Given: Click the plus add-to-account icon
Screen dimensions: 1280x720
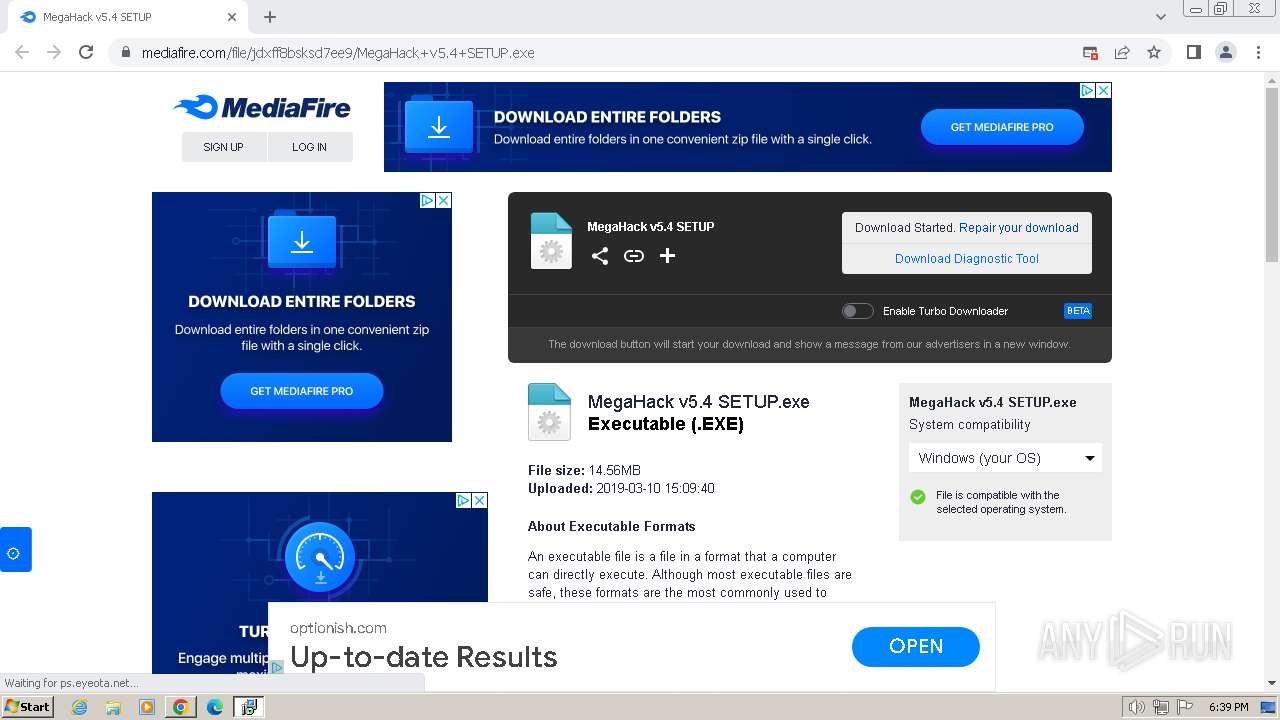Looking at the screenshot, I should click(668, 256).
